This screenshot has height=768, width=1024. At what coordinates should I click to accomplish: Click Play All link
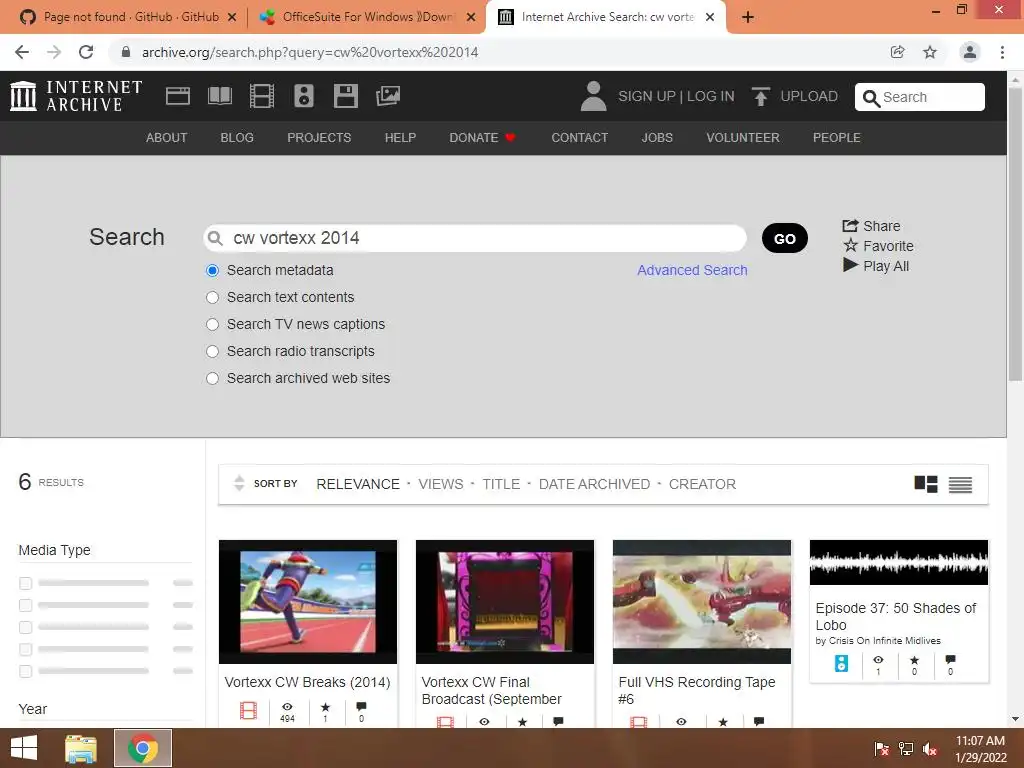(876, 266)
